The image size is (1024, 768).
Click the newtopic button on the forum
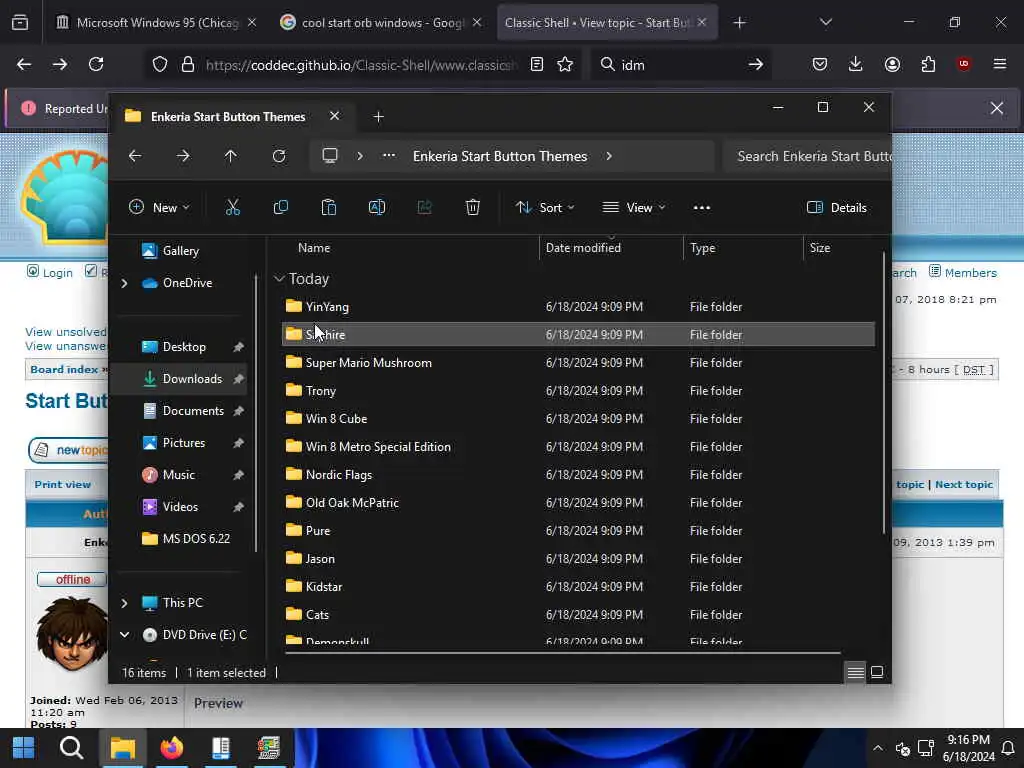click(x=68, y=450)
